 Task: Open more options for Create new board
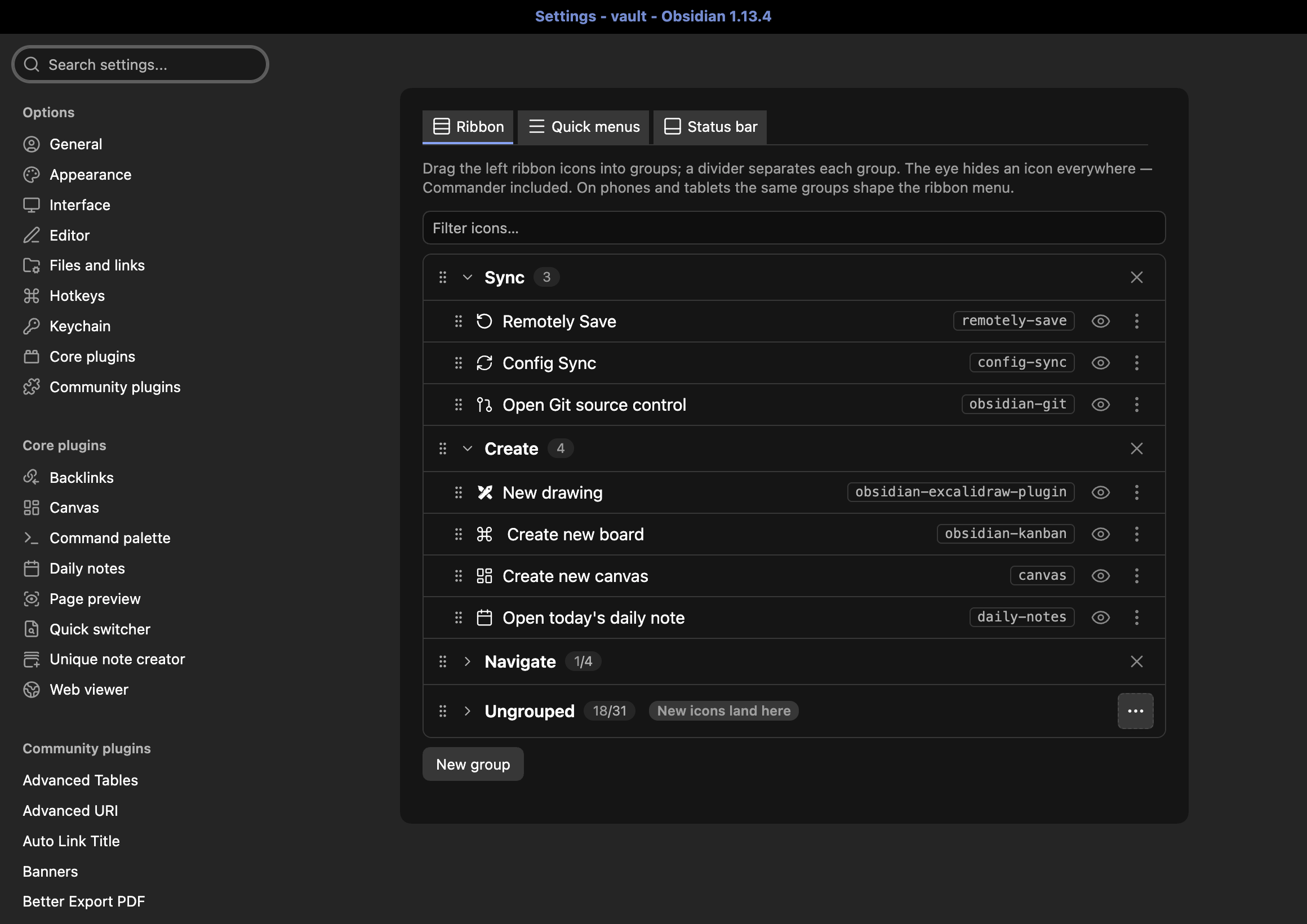1137,534
